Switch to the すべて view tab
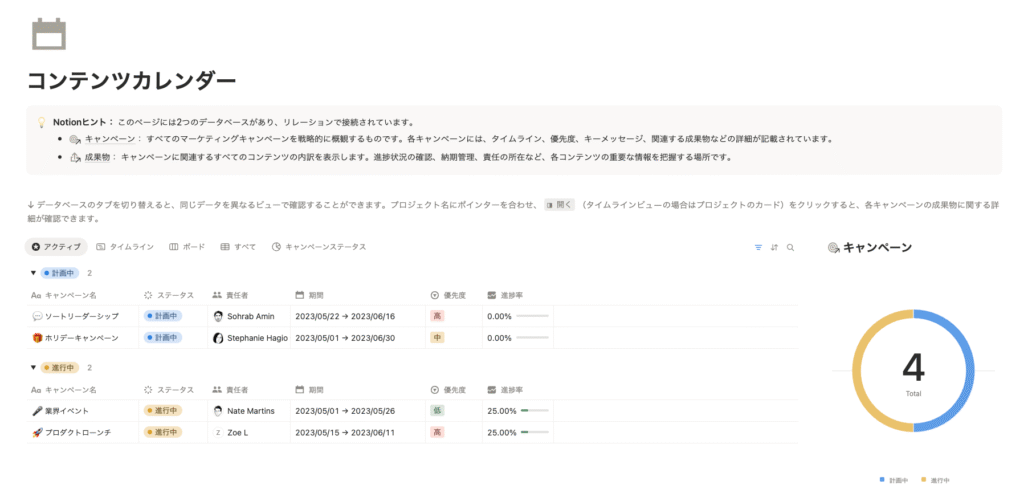Screen dimensions: 1024x501 point(238,247)
